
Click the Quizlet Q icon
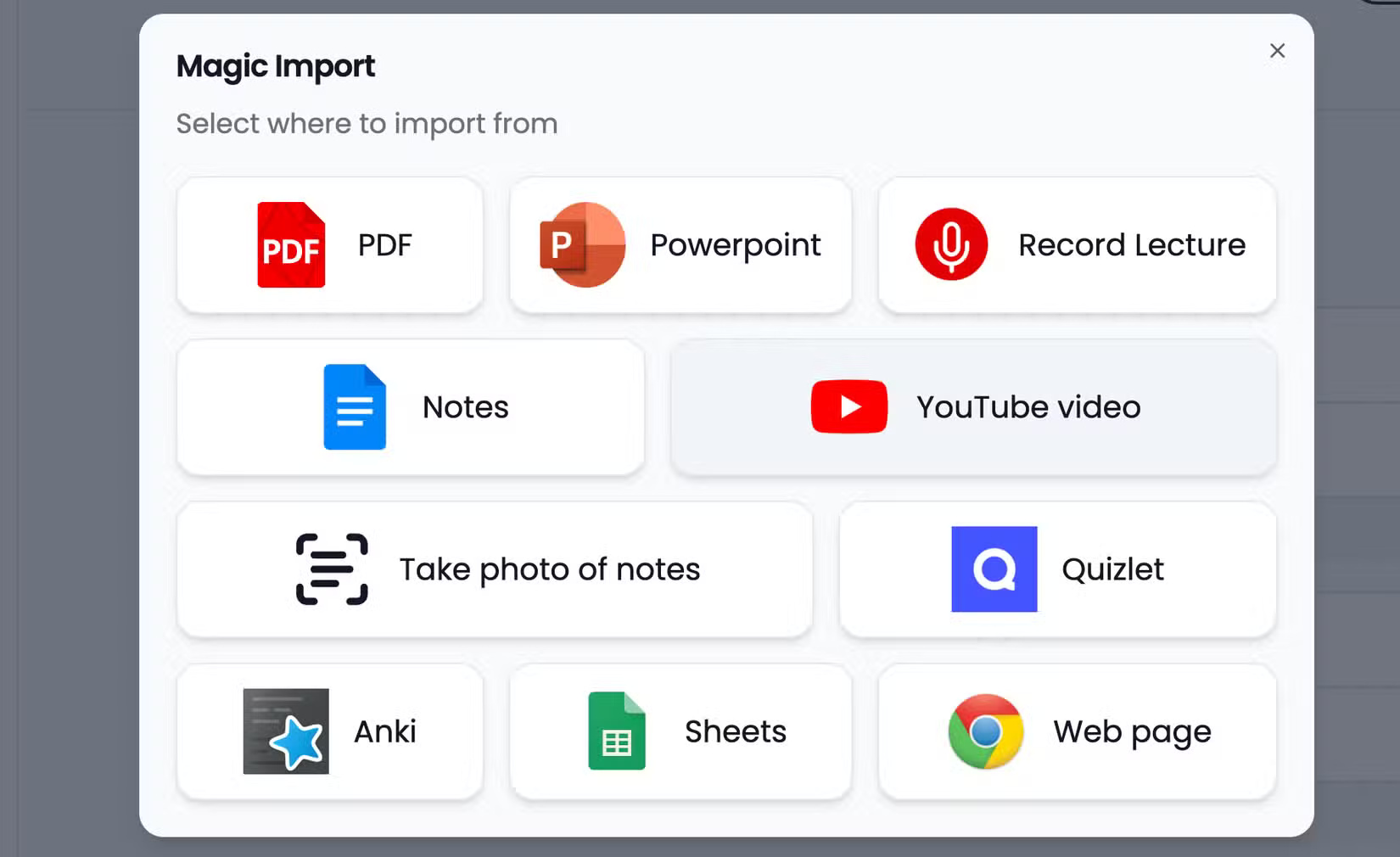click(994, 569)
